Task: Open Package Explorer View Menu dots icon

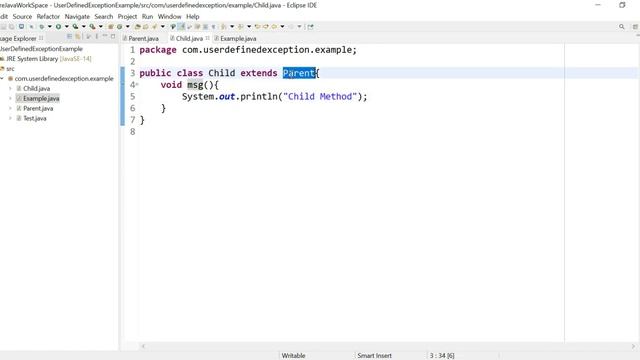Action: [97, 37]
